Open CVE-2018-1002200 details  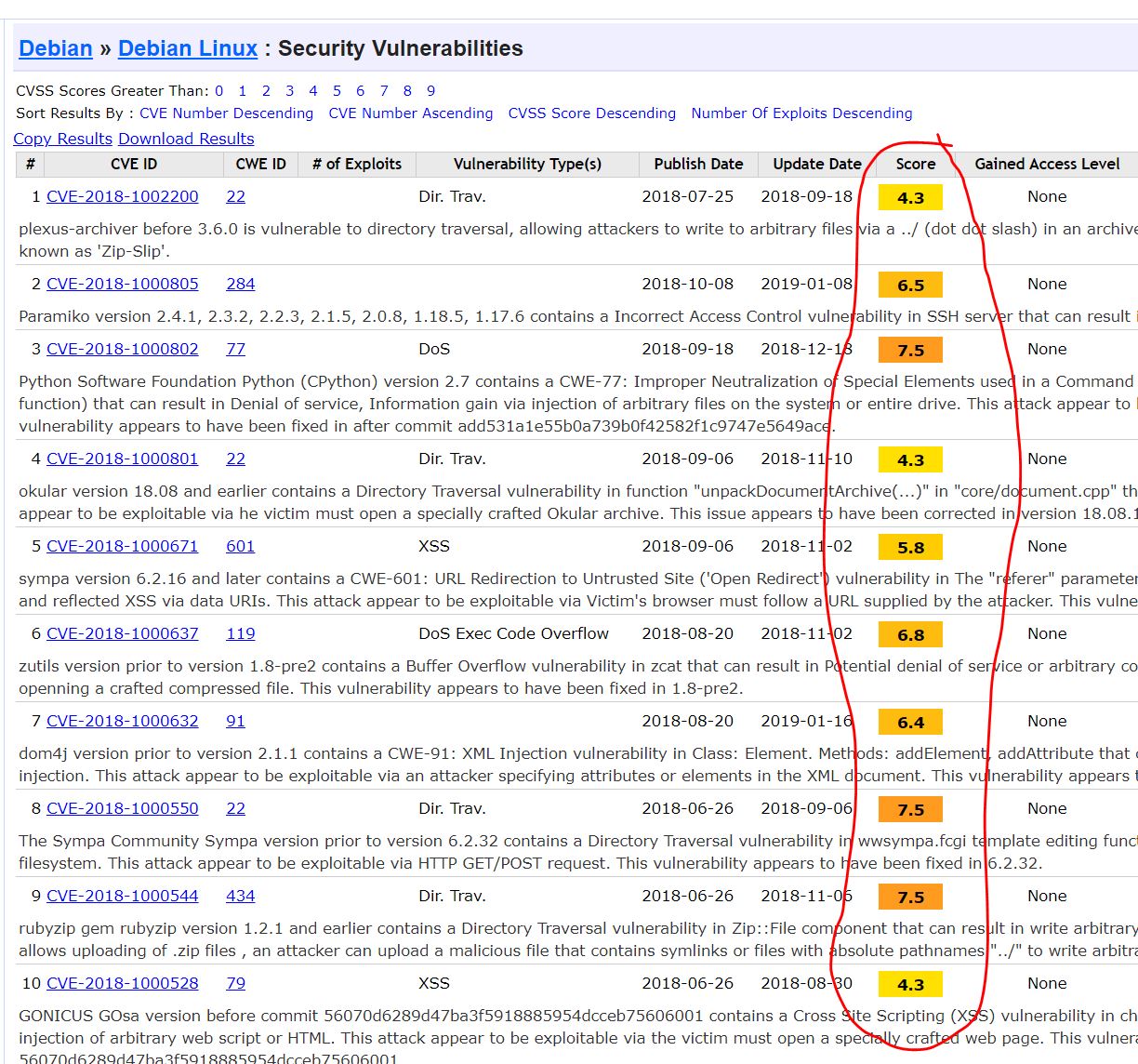tap(123, 196)
